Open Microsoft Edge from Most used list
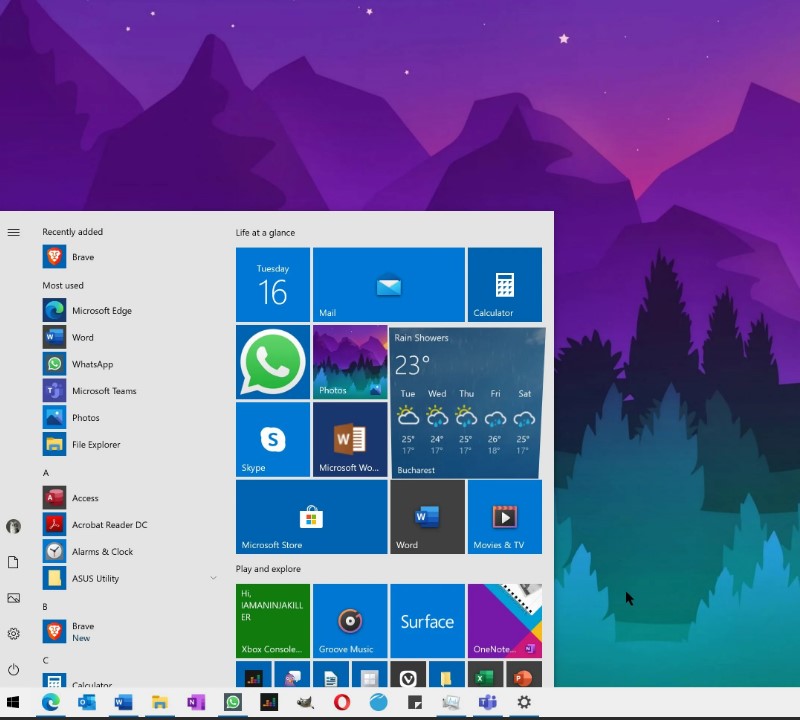 click(x=101, y=311)
